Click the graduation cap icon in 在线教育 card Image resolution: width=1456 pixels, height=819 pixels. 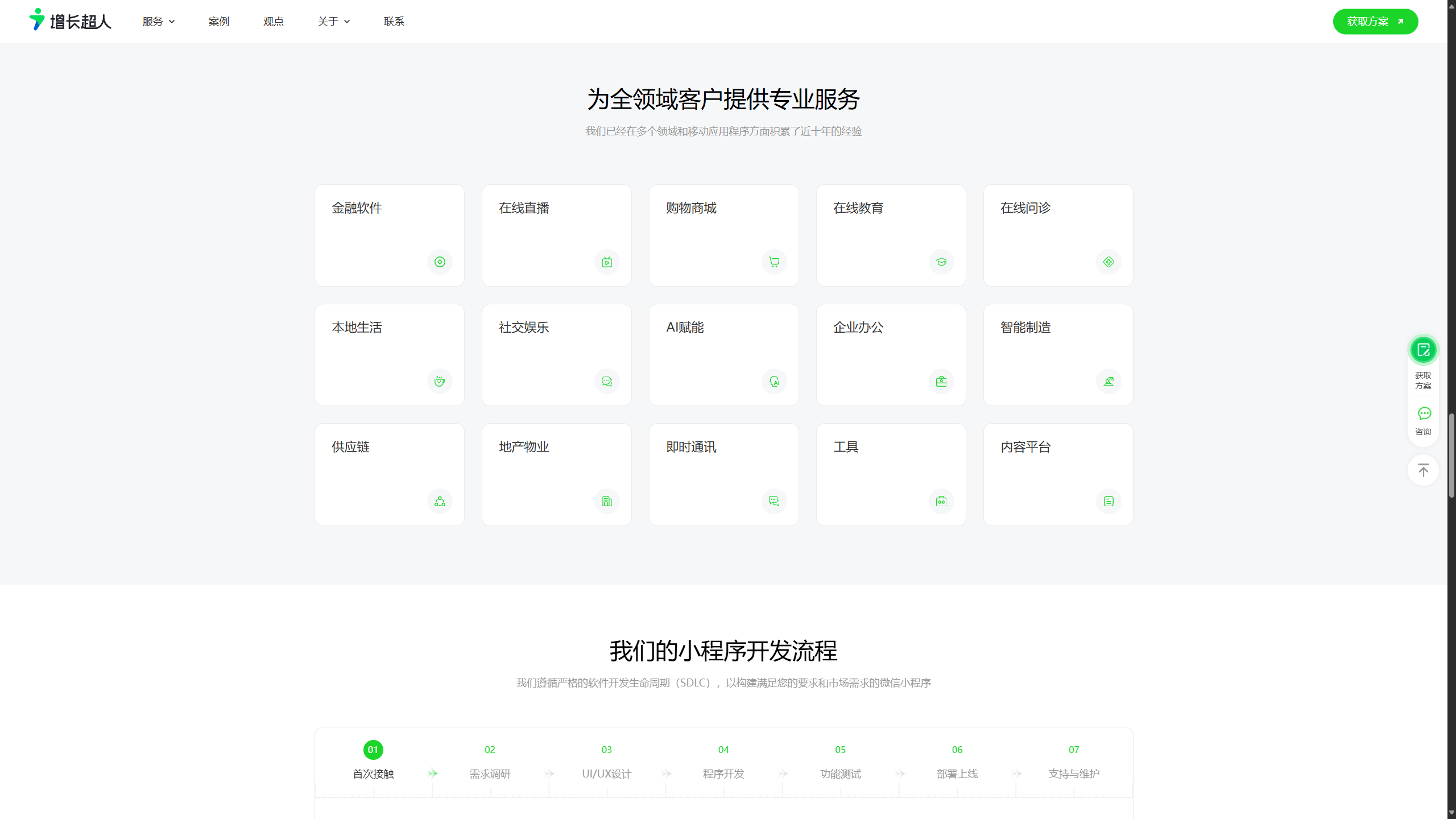tap(941, 262)
